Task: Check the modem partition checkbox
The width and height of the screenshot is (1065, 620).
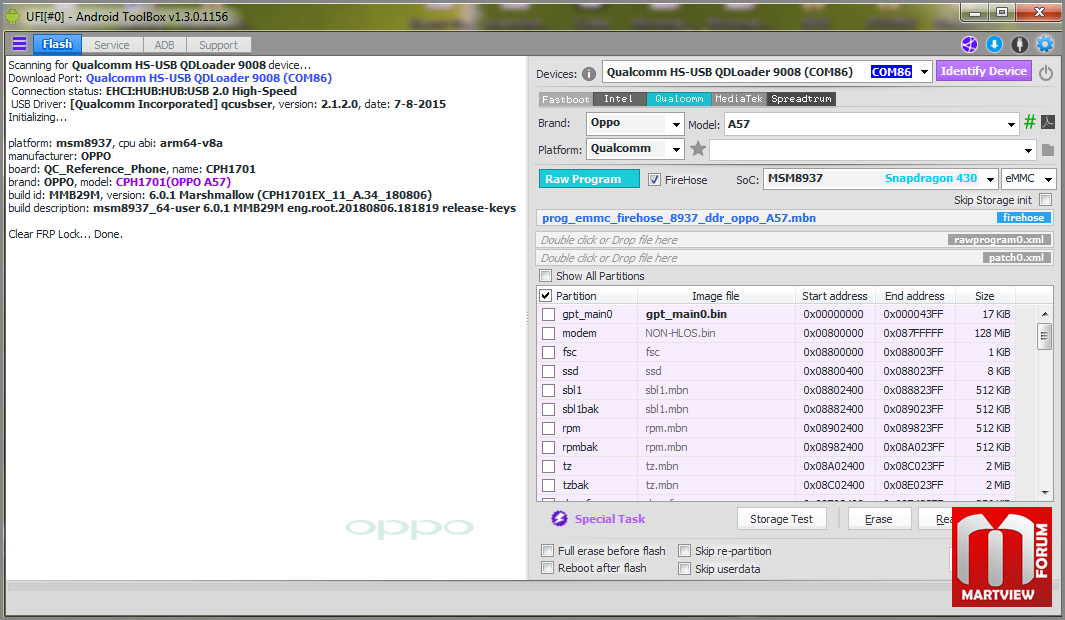Action: click(549, 333)
